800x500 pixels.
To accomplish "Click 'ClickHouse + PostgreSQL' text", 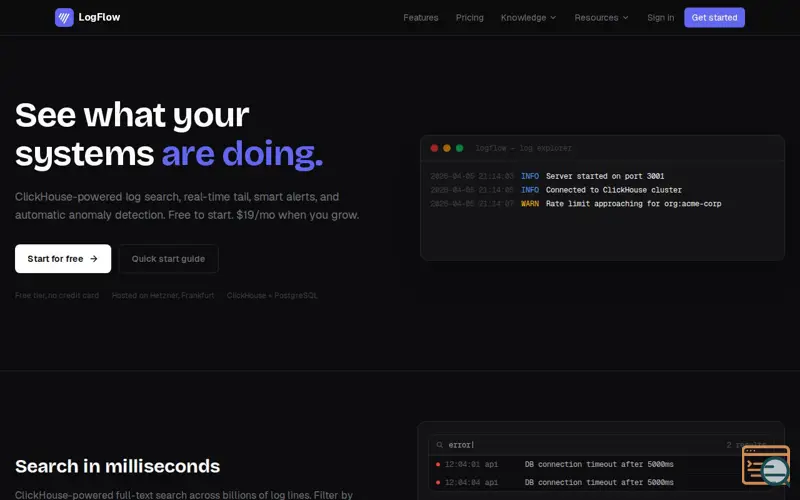I will point(272,295).
